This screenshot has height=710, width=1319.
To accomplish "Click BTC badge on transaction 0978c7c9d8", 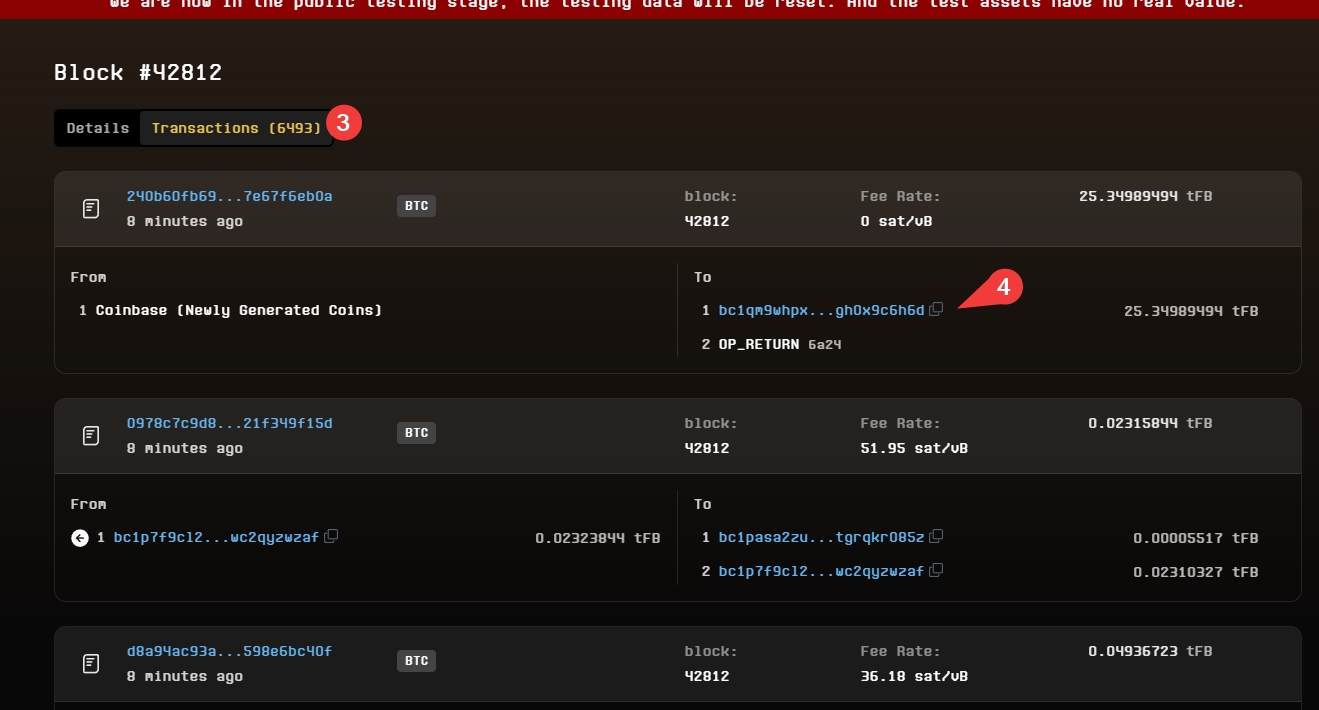I will pos(416,433).
